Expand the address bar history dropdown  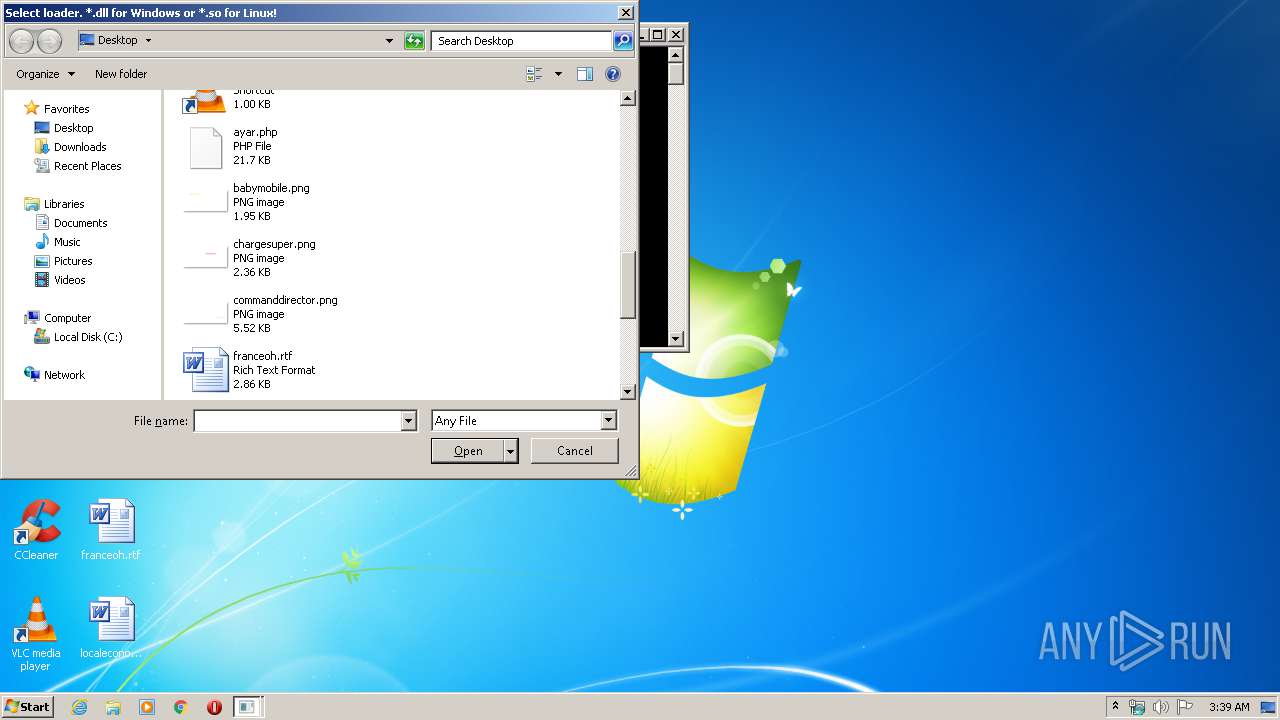(390, 41)
